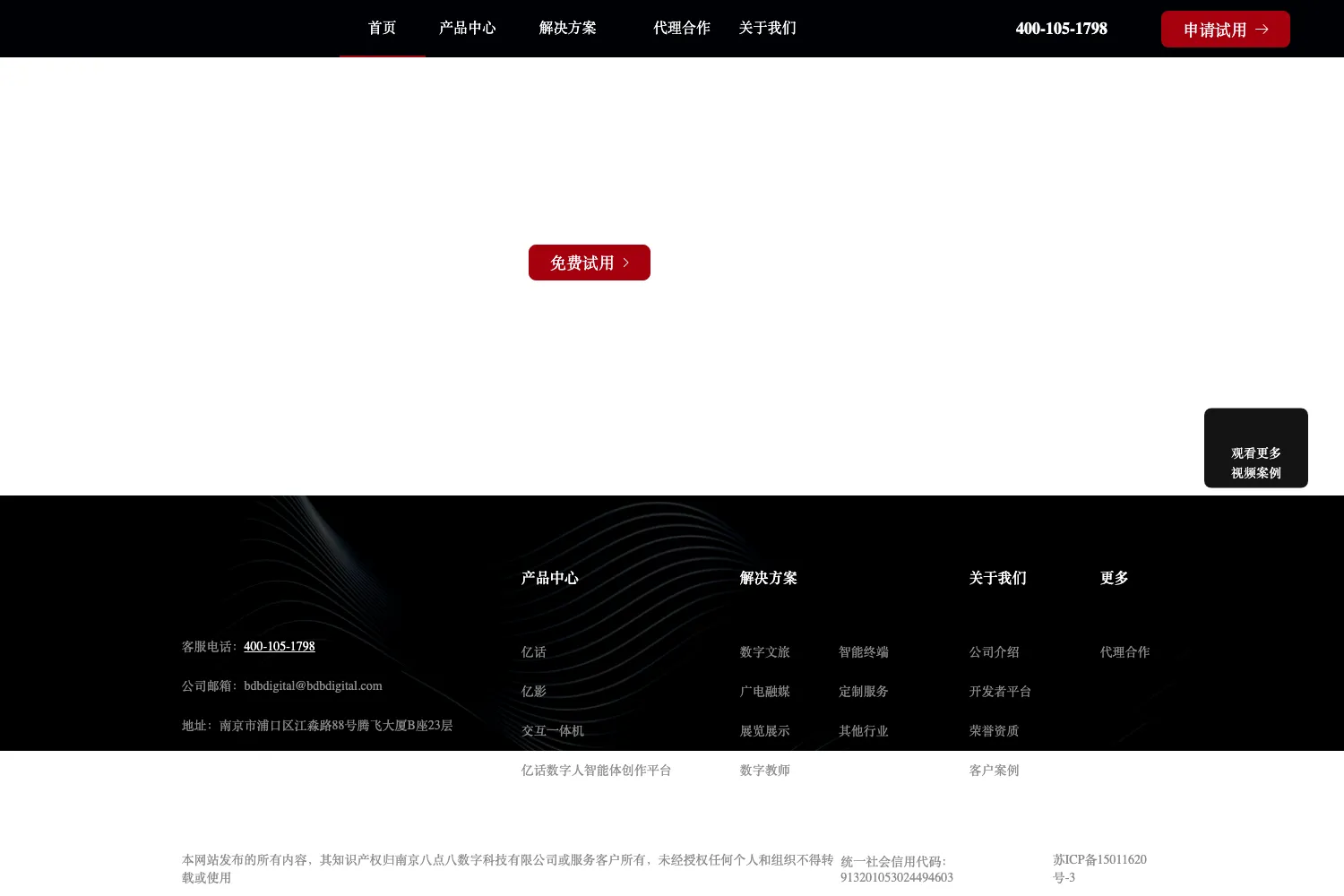Image resolution: width=1344 pixels, height=896 pixels.
Task: Open the 数字文旅 footer link
Action: point(765,652)
